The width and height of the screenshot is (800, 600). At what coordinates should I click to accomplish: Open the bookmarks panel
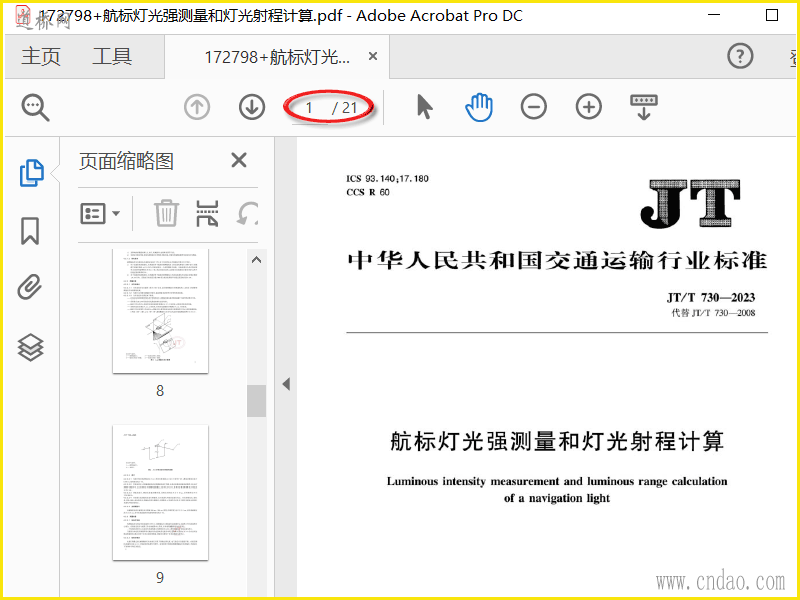[30, 231]
